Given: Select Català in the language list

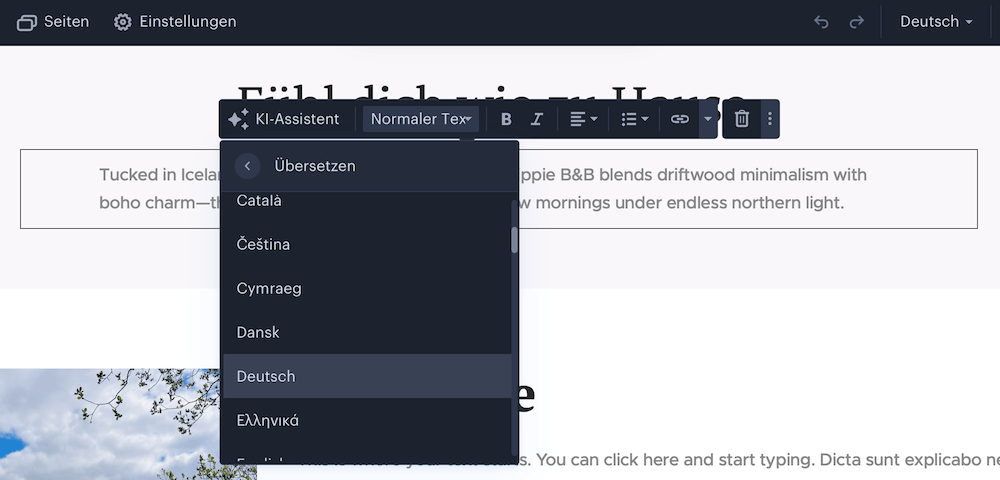Looking at the screenshot, I should pos(367,201).
